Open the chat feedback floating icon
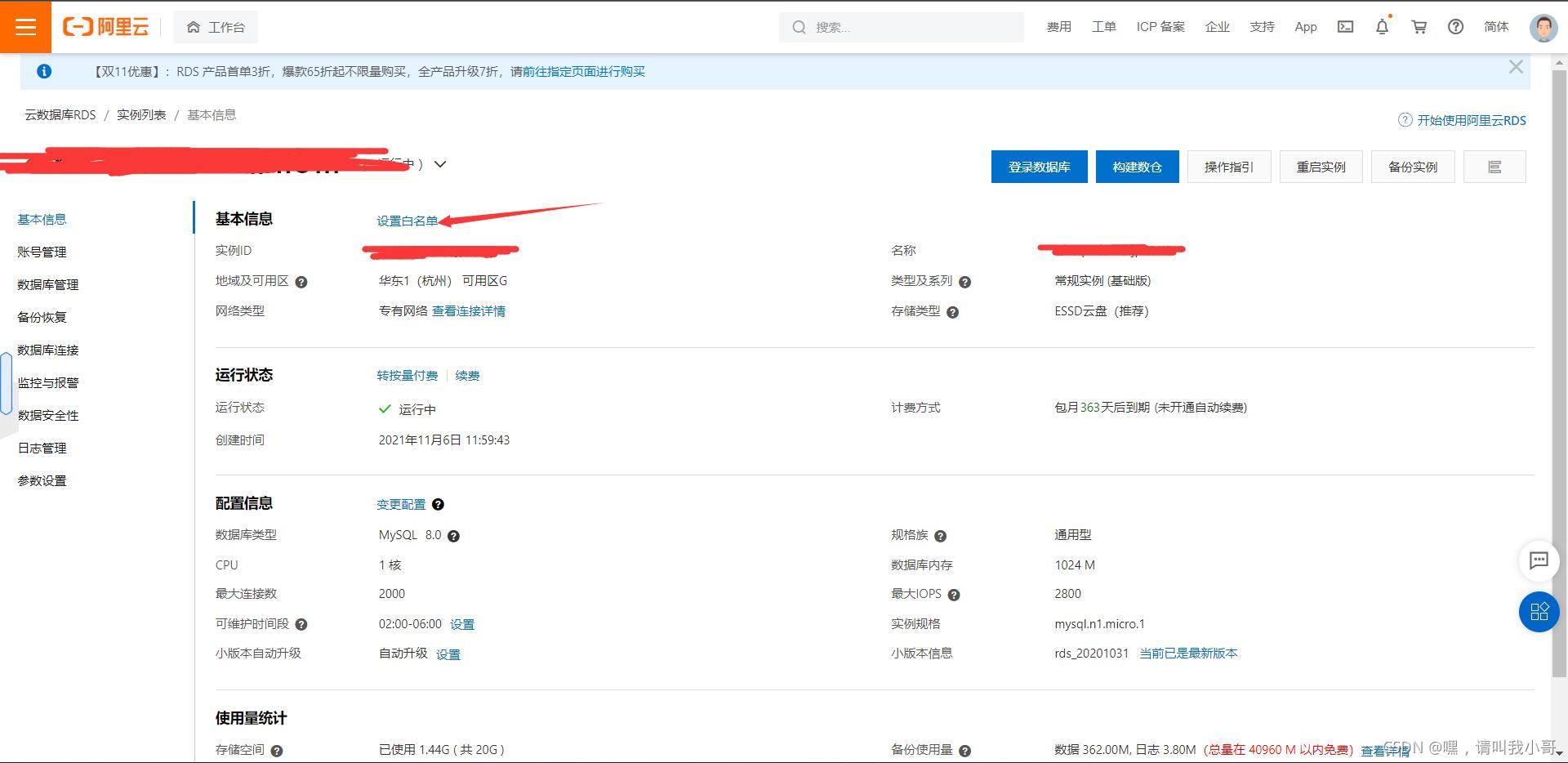The height and width of the screenshot is (763, 1568). point(1539,560)
